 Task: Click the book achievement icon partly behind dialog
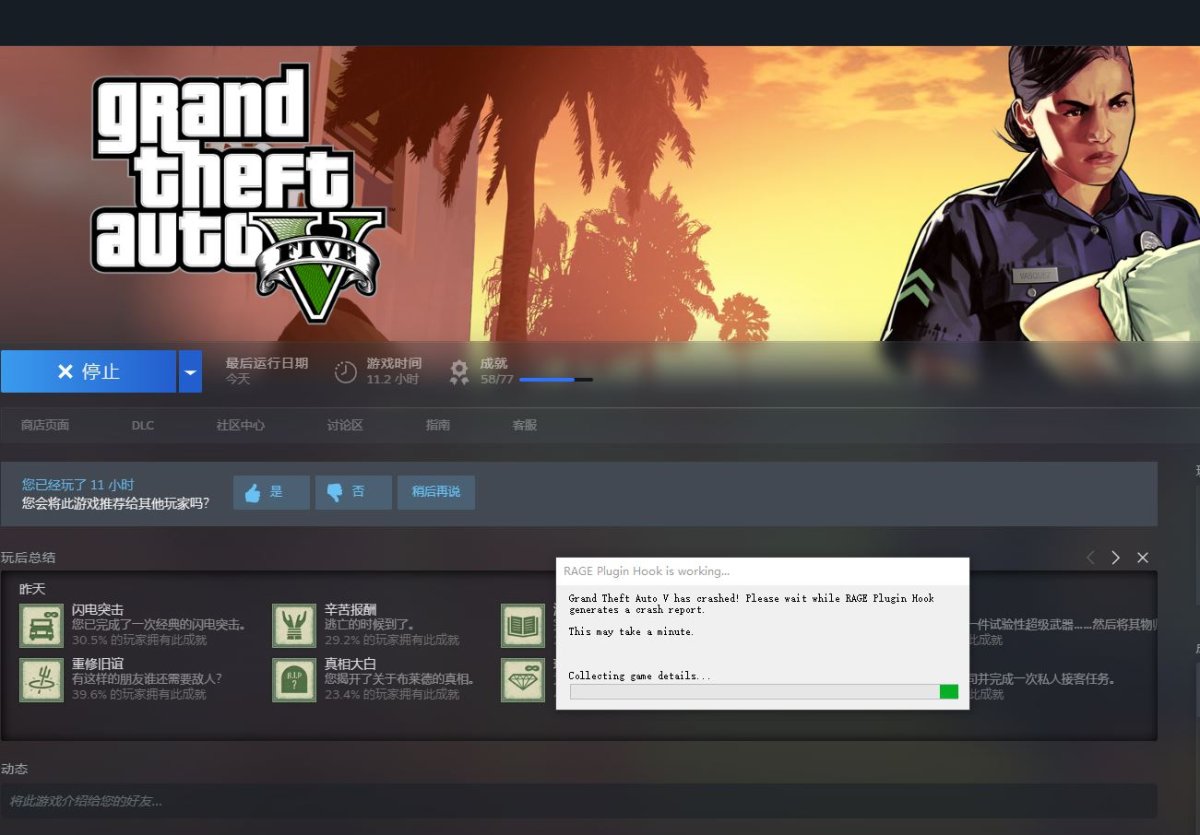pyautogui.click(x=523, y=625)
